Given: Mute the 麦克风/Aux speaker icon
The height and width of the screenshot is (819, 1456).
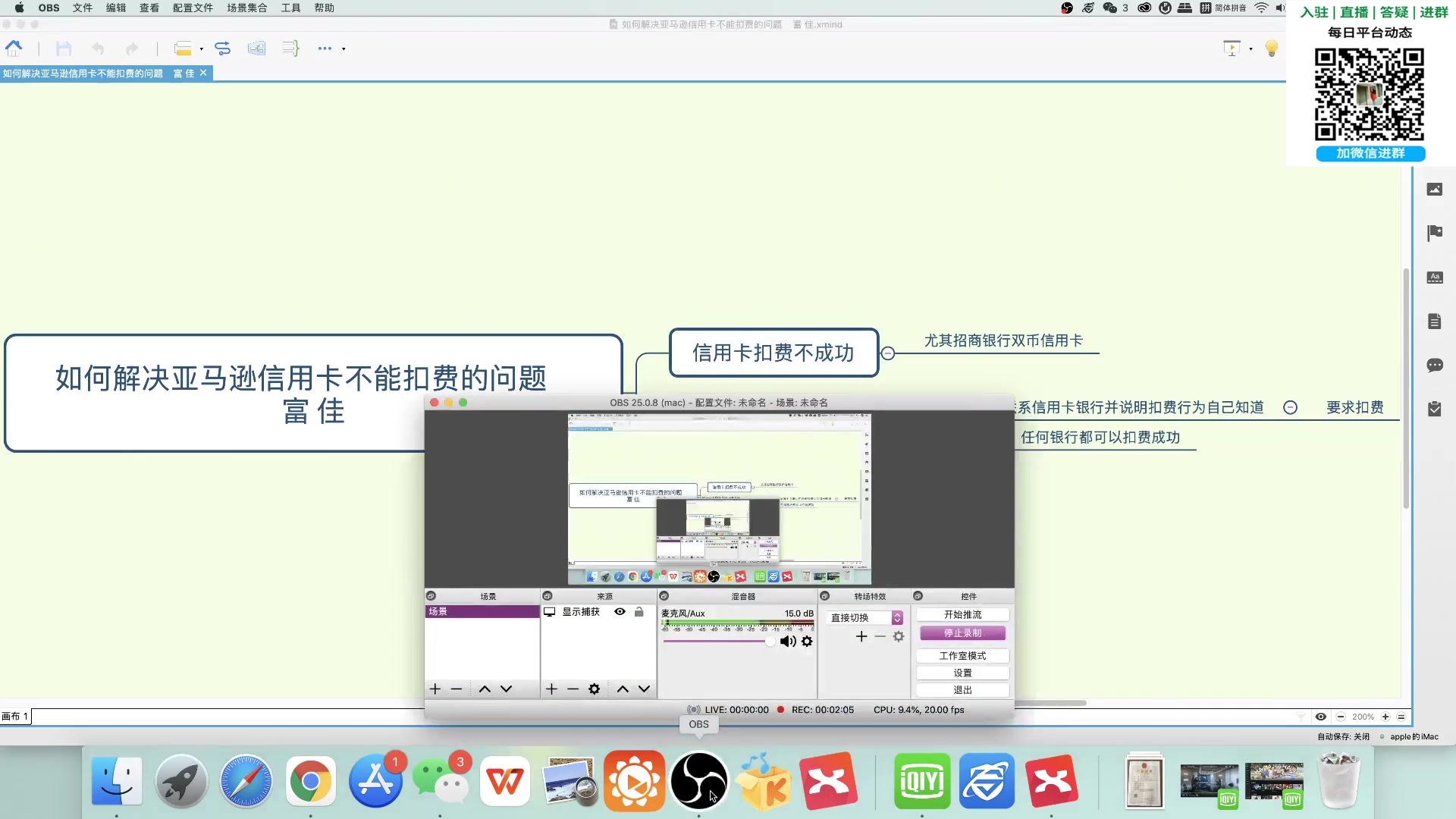Looking at the screenshot, I should (x=788, y=642).
